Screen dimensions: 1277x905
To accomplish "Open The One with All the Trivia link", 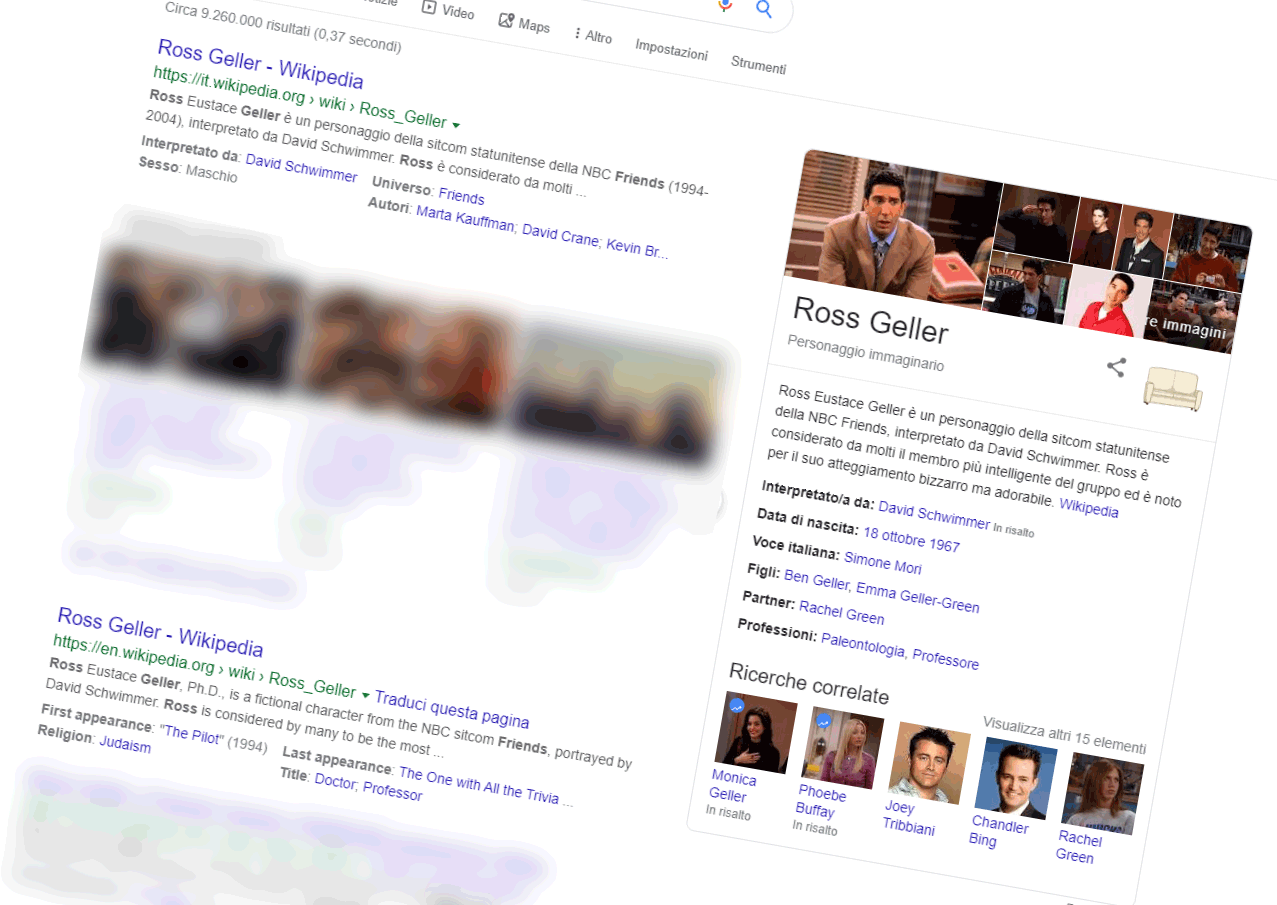I will pos(486,787).
